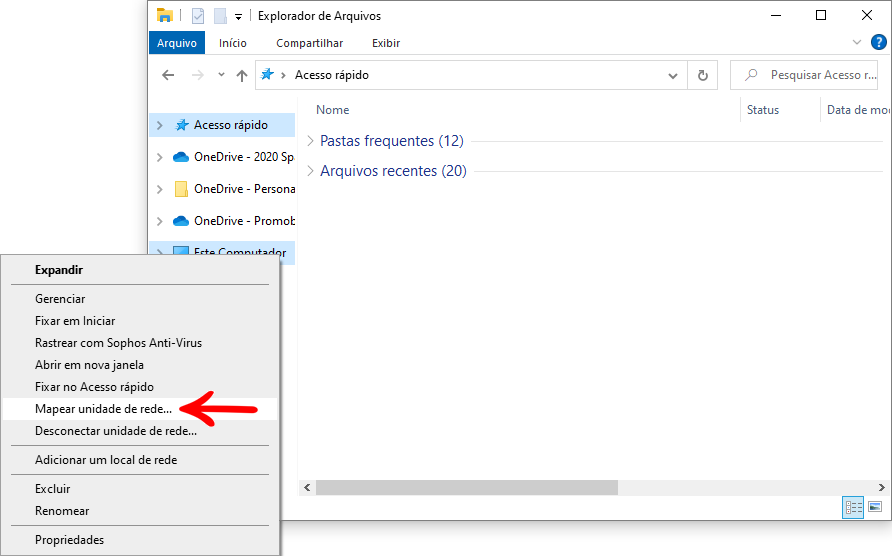Open the quick access toolbar customize arrow

(238, 16)
